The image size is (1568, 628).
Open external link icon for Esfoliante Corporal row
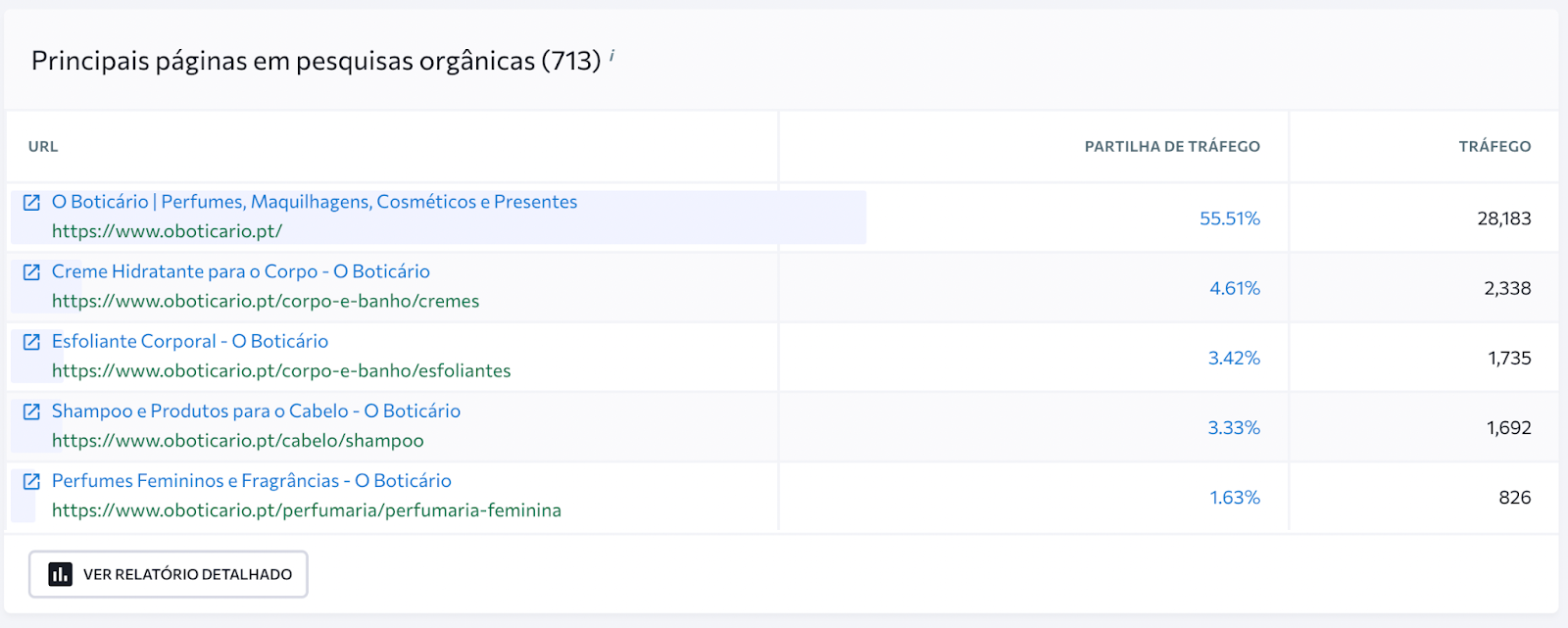click(x=31, y=341)
